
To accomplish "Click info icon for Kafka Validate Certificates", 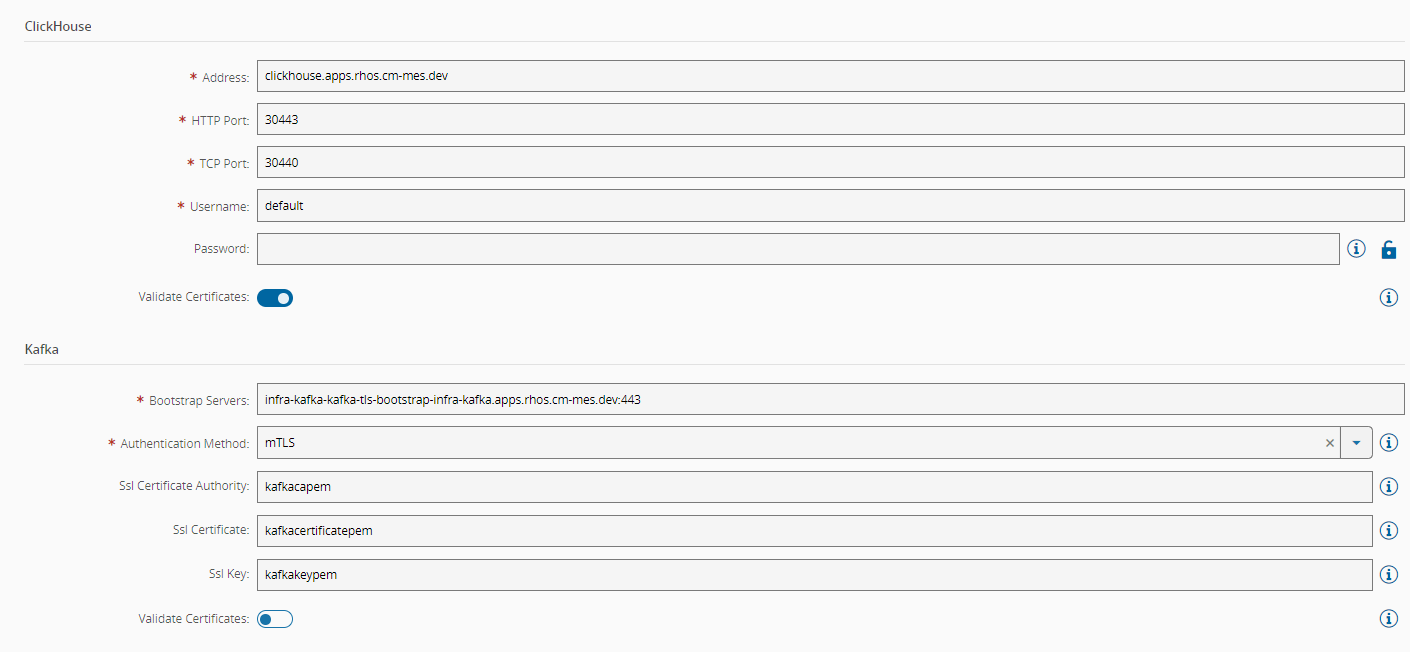I will click(x=1388, y=619).
